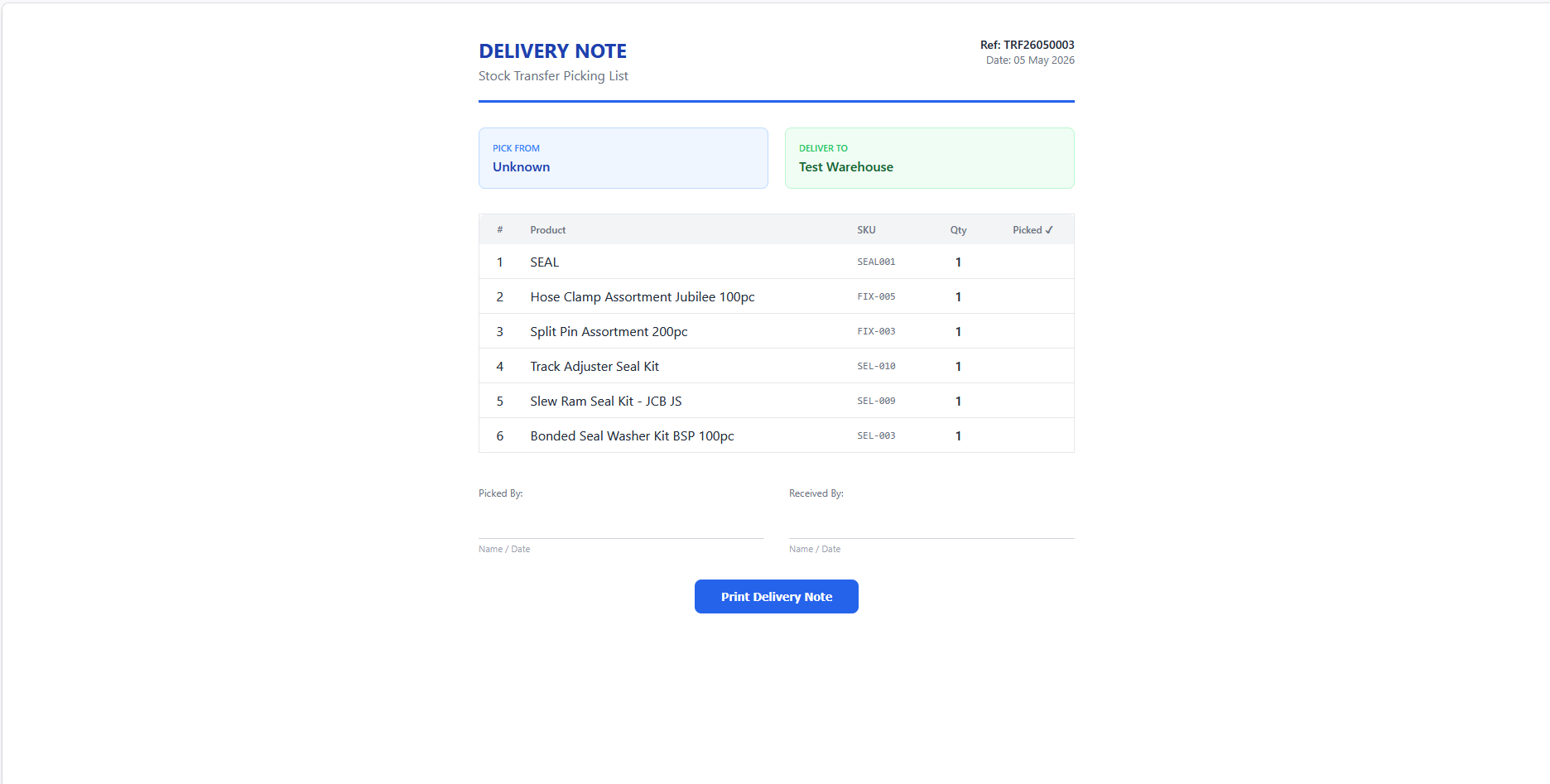This screenshot has height=784, width=1550.
Task: Select the Test Warehouse destination
Action: 845,167
